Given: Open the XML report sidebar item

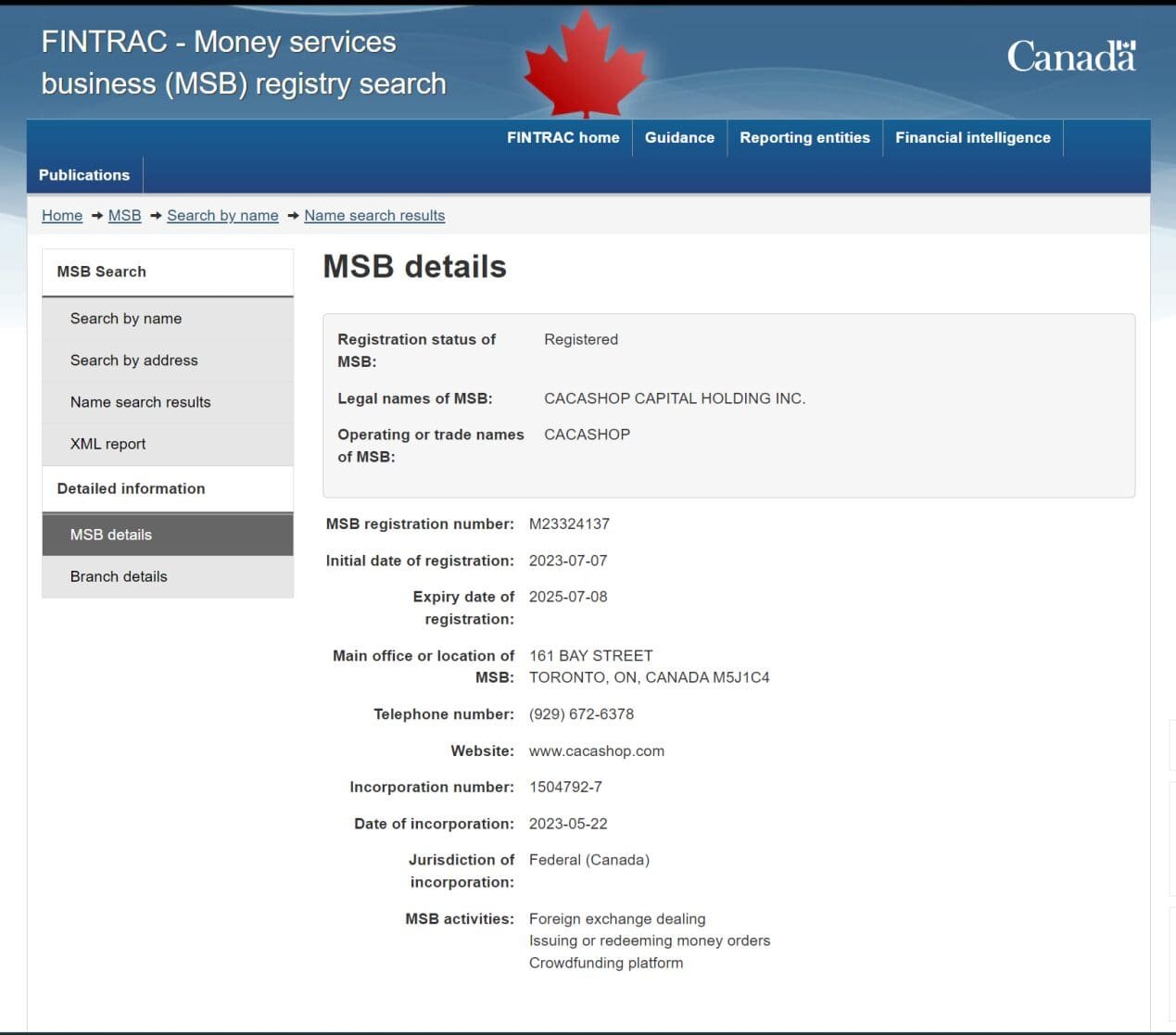Looking at the screenshot, I should [108, 444].
